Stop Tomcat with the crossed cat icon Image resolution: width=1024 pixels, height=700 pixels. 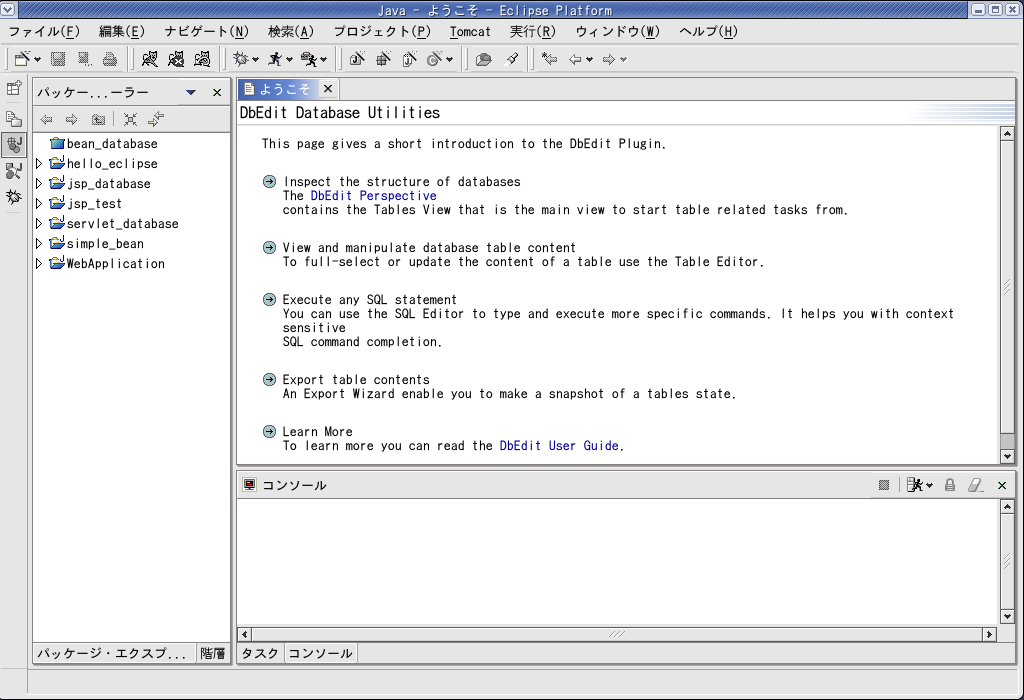tap(176, 59)
